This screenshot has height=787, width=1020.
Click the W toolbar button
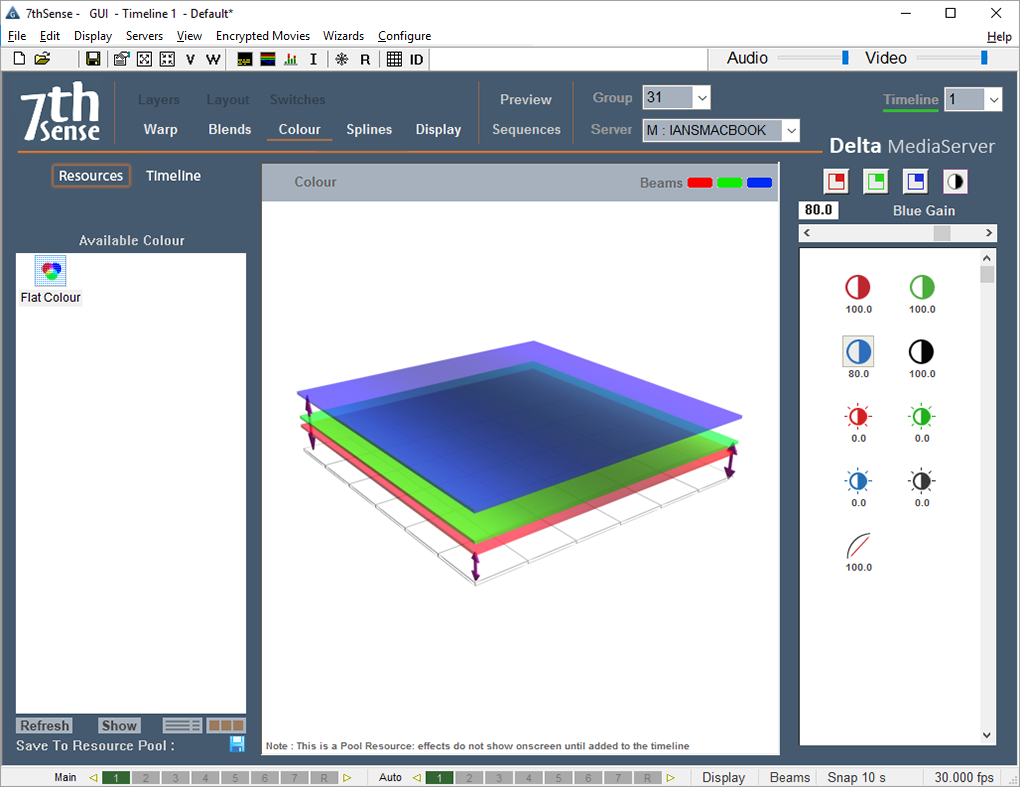point(213,60)
